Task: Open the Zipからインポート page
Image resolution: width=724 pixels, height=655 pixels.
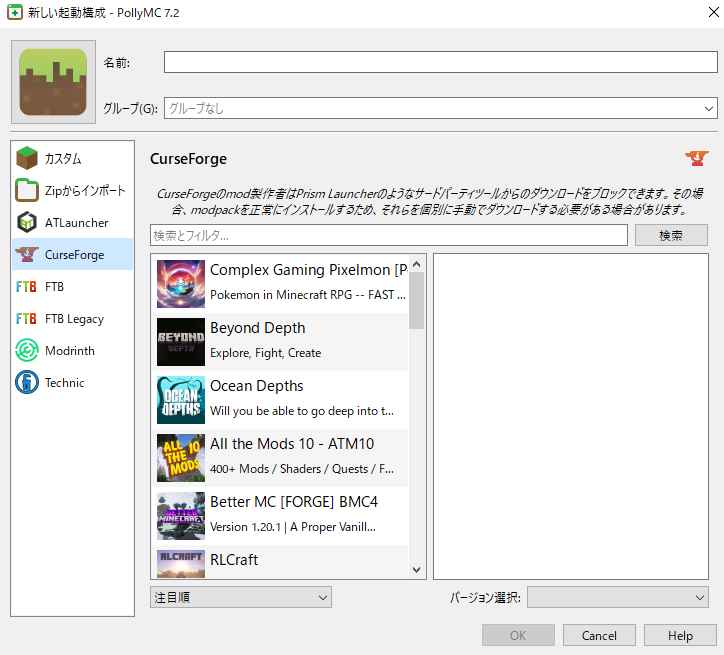Action: tap(72, 190)
